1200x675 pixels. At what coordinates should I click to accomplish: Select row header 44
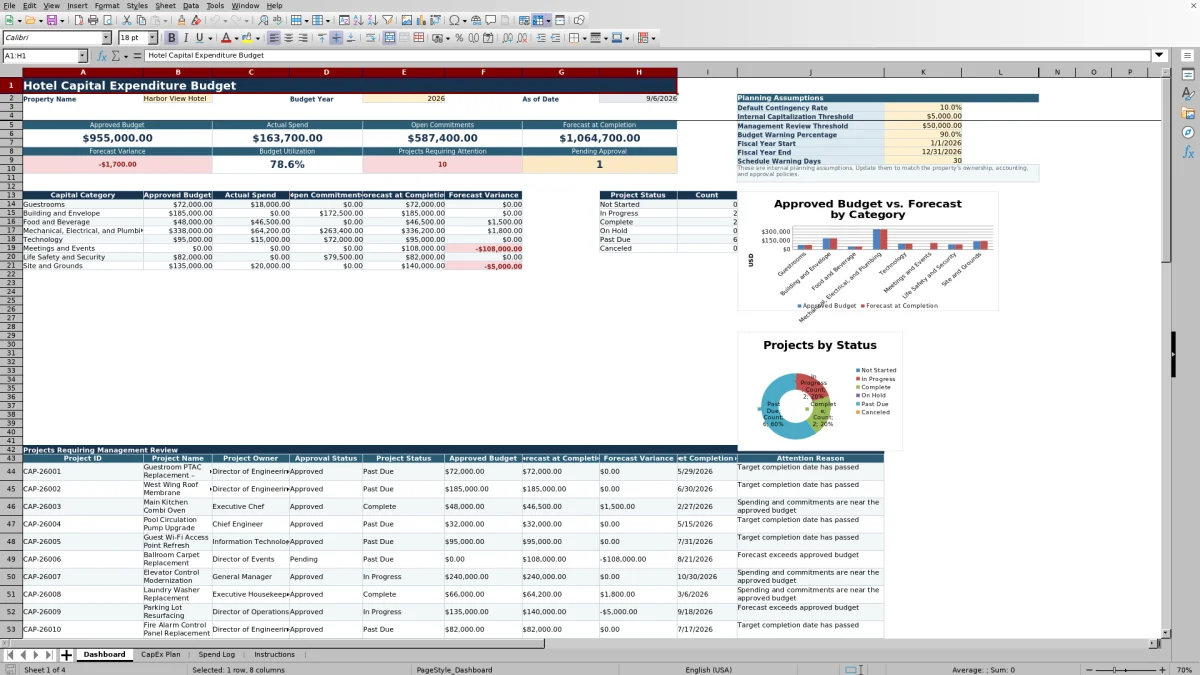point(11,471)
